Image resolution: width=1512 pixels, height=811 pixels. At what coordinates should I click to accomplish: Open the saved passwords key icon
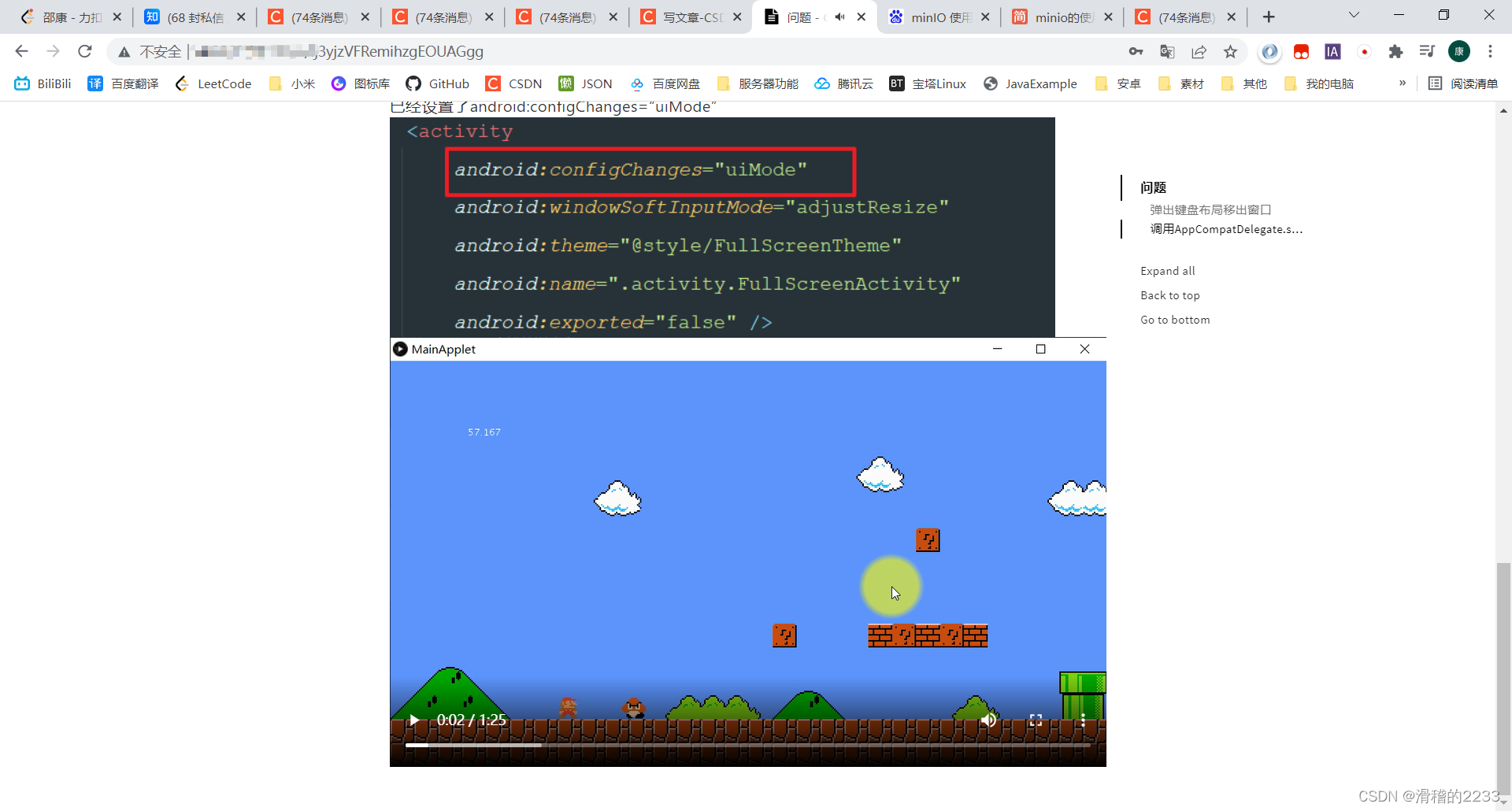[x=1136, y=51]
